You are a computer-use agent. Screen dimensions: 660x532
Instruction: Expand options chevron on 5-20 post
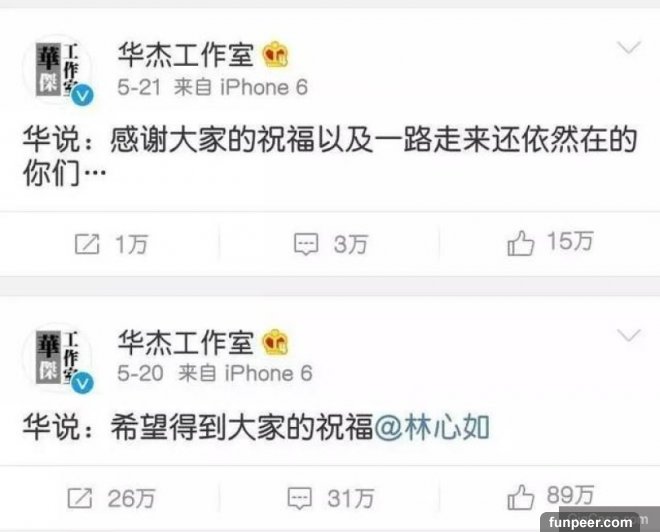point(629,335)
